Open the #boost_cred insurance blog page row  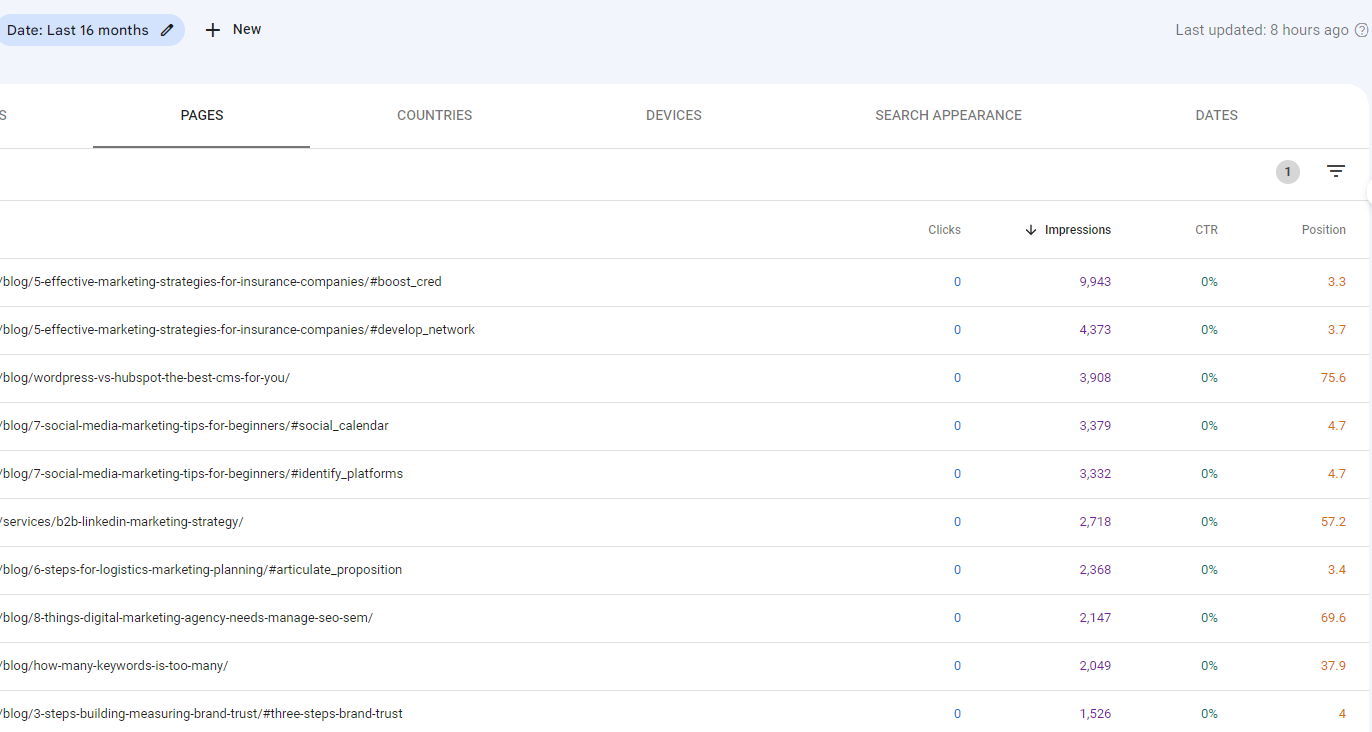coord(684,282)
